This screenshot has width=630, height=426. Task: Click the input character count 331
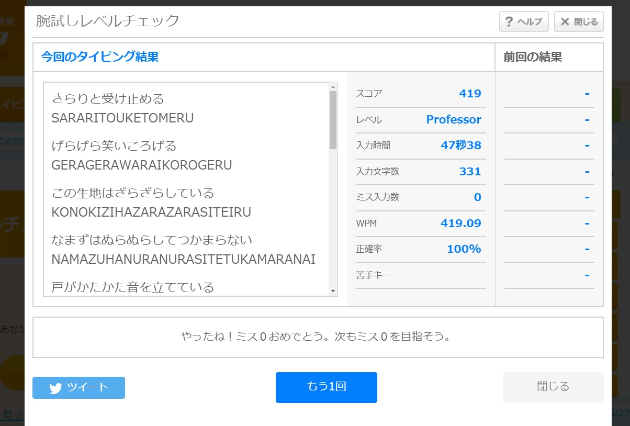[470, 172]
